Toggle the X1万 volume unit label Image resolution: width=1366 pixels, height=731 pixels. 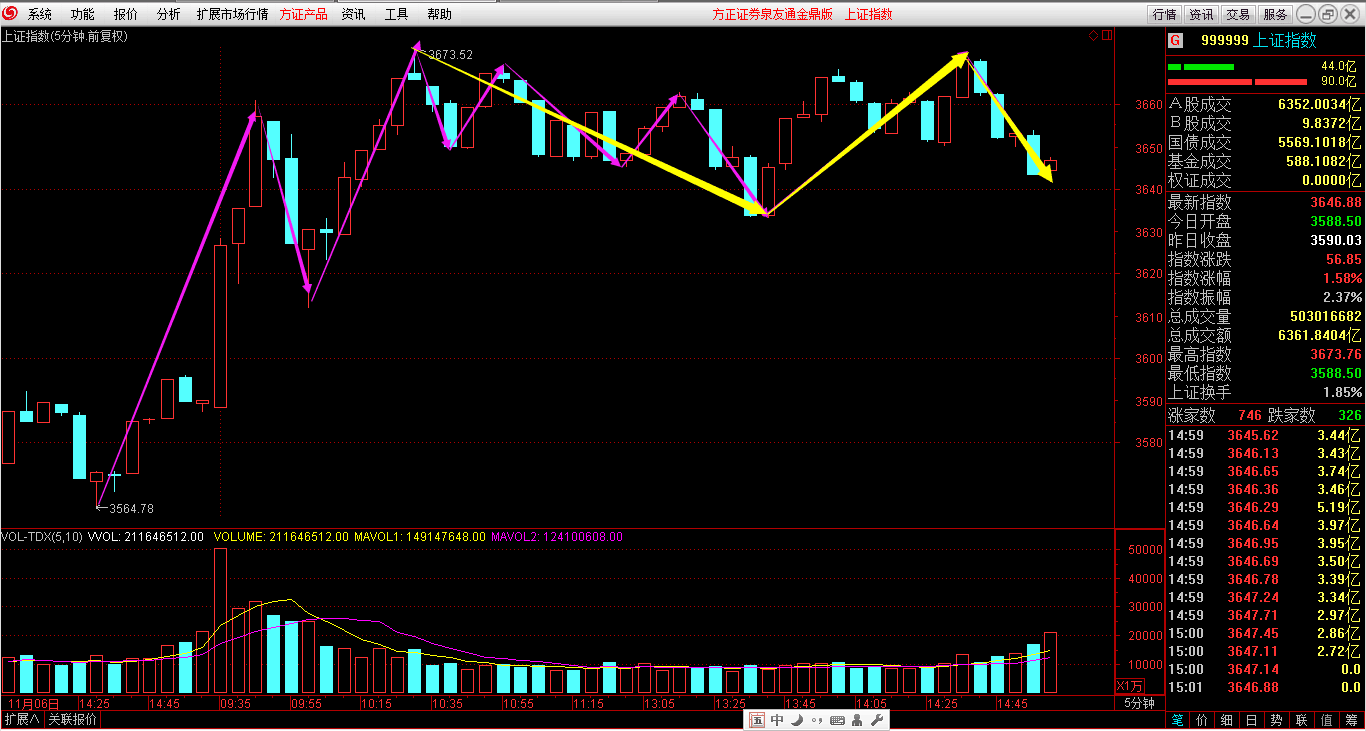1128,686
